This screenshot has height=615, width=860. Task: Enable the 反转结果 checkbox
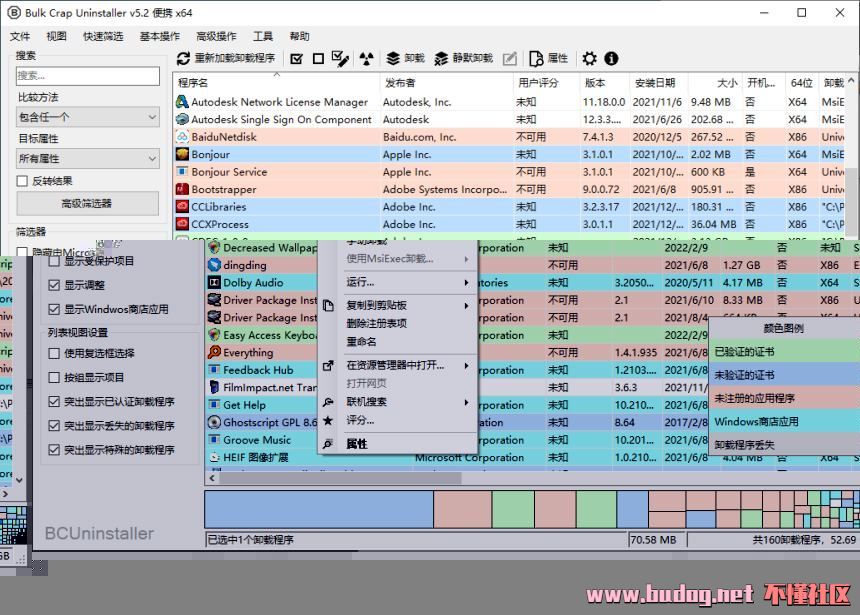tap(23, 181)
